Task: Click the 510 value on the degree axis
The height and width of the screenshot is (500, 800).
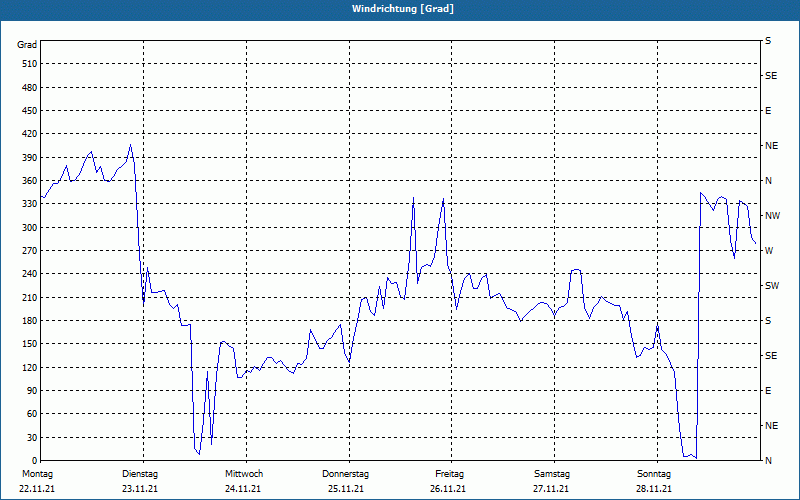Action: point(29,64)
